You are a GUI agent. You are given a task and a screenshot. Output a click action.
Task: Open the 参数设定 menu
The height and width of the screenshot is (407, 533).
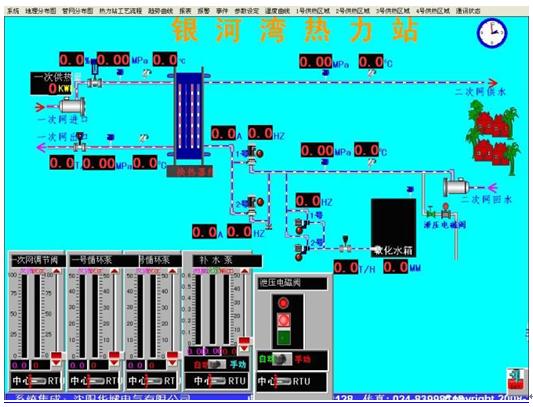pyautogui.click(x=246, y=11)
